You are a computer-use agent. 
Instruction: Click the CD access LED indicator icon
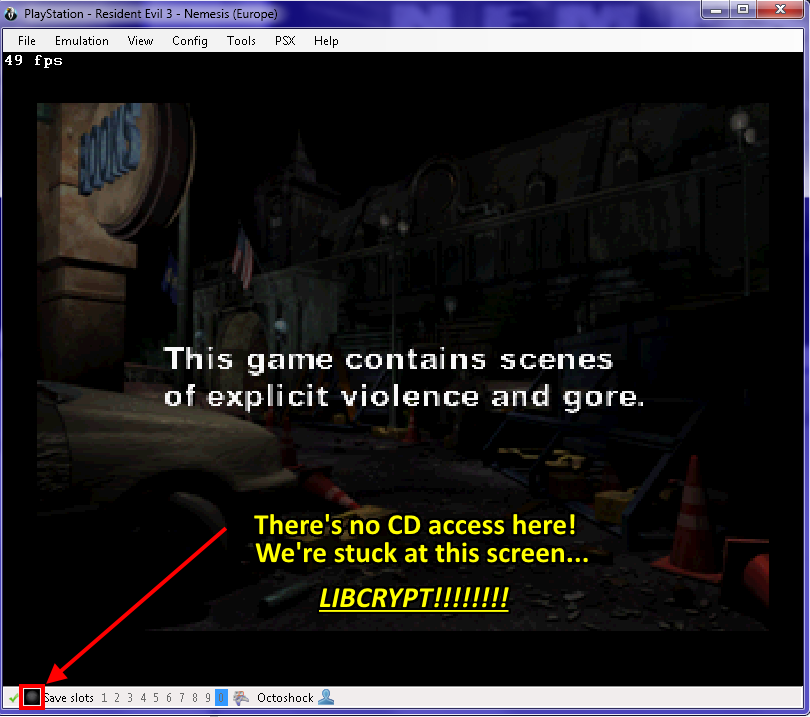32,697
